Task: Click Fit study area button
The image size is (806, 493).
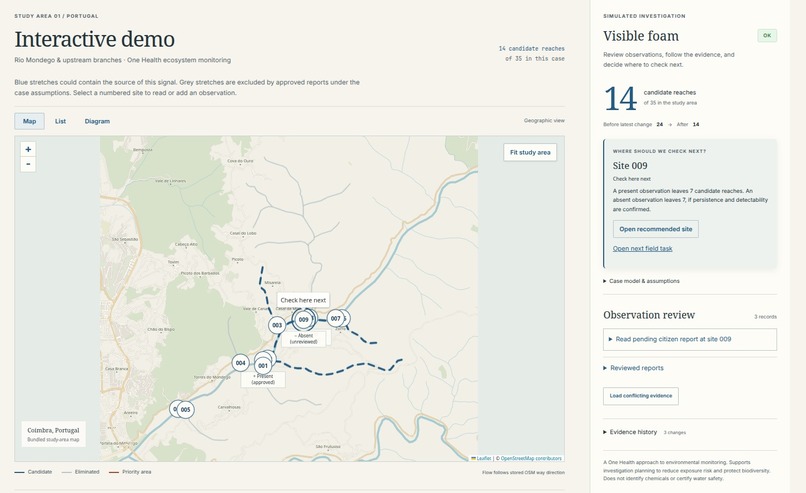Action: (530, 152)
